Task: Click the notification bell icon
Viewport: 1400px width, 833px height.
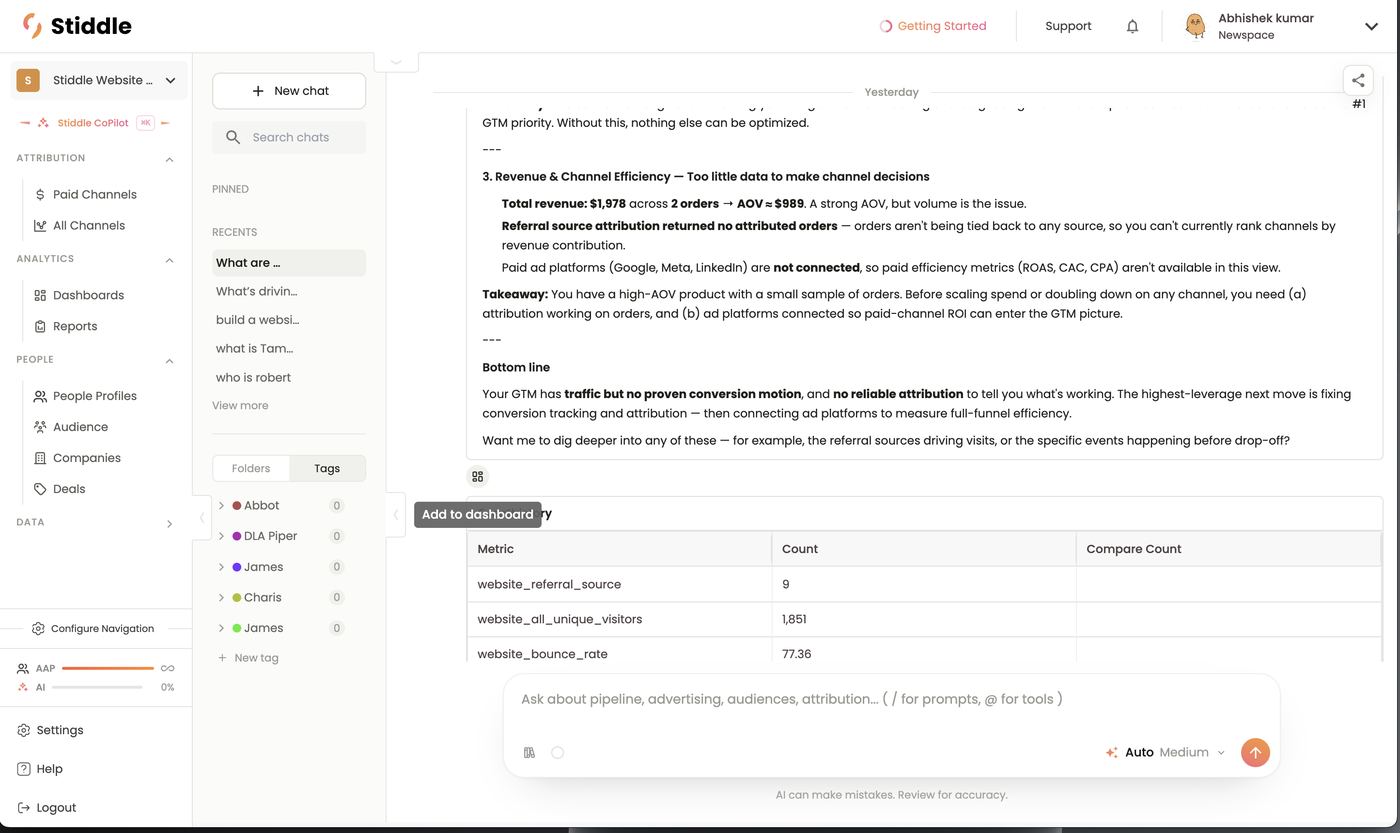Action: point(1132,26)
